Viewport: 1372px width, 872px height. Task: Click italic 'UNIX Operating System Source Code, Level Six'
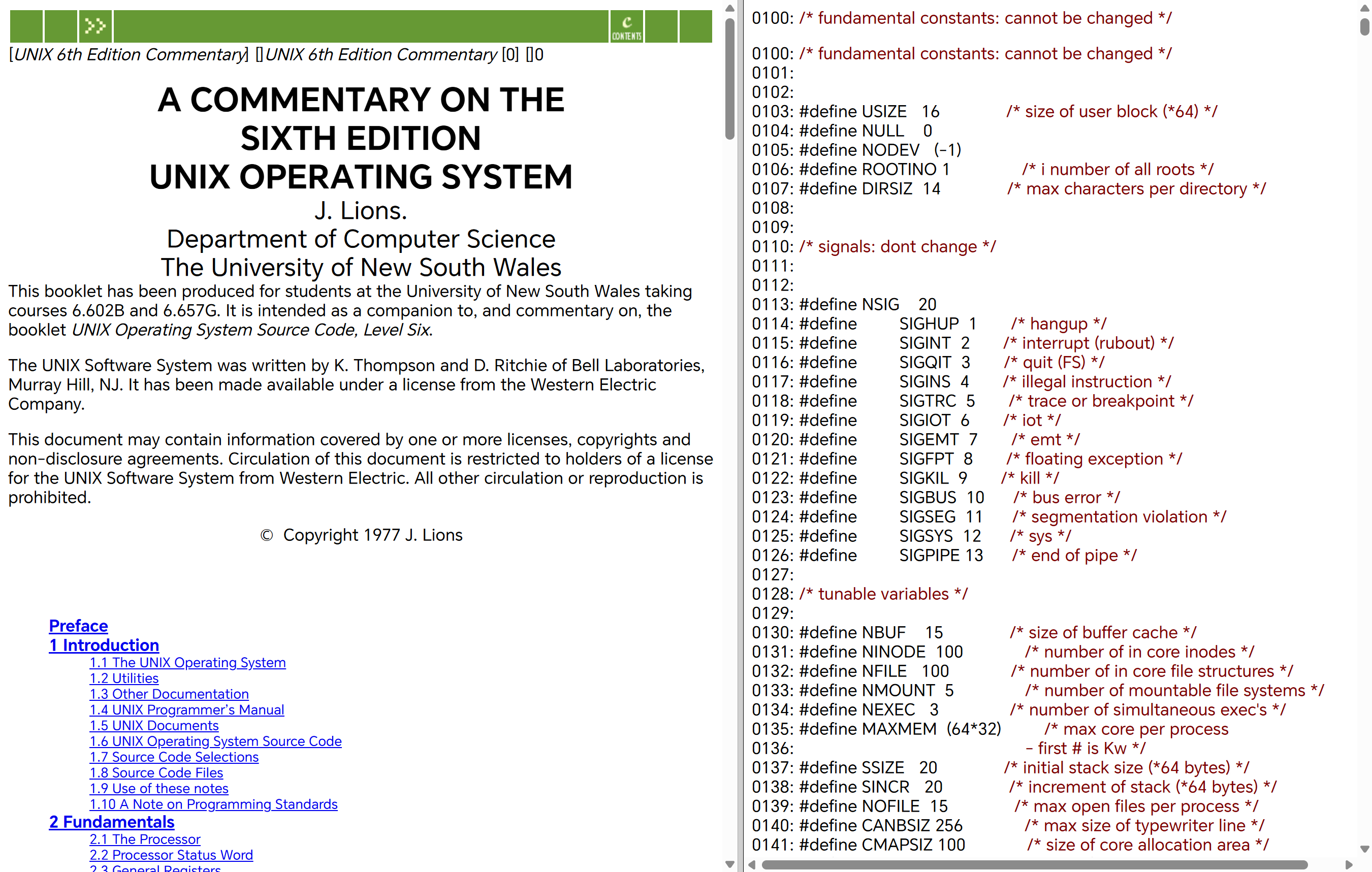252,330
